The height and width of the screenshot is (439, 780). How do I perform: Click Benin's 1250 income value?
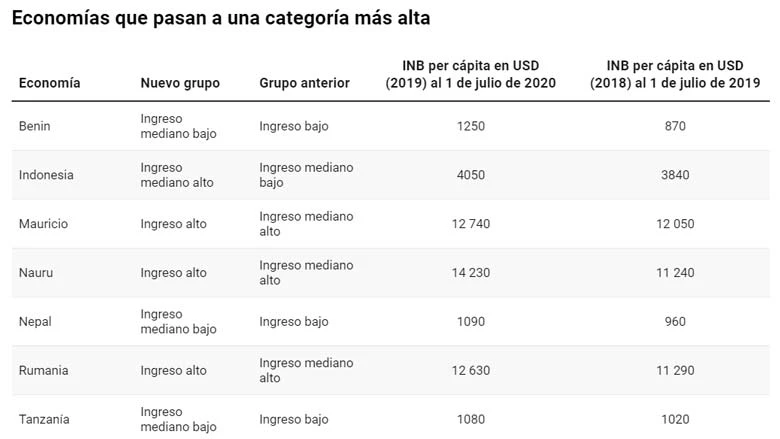pos(470,126)
